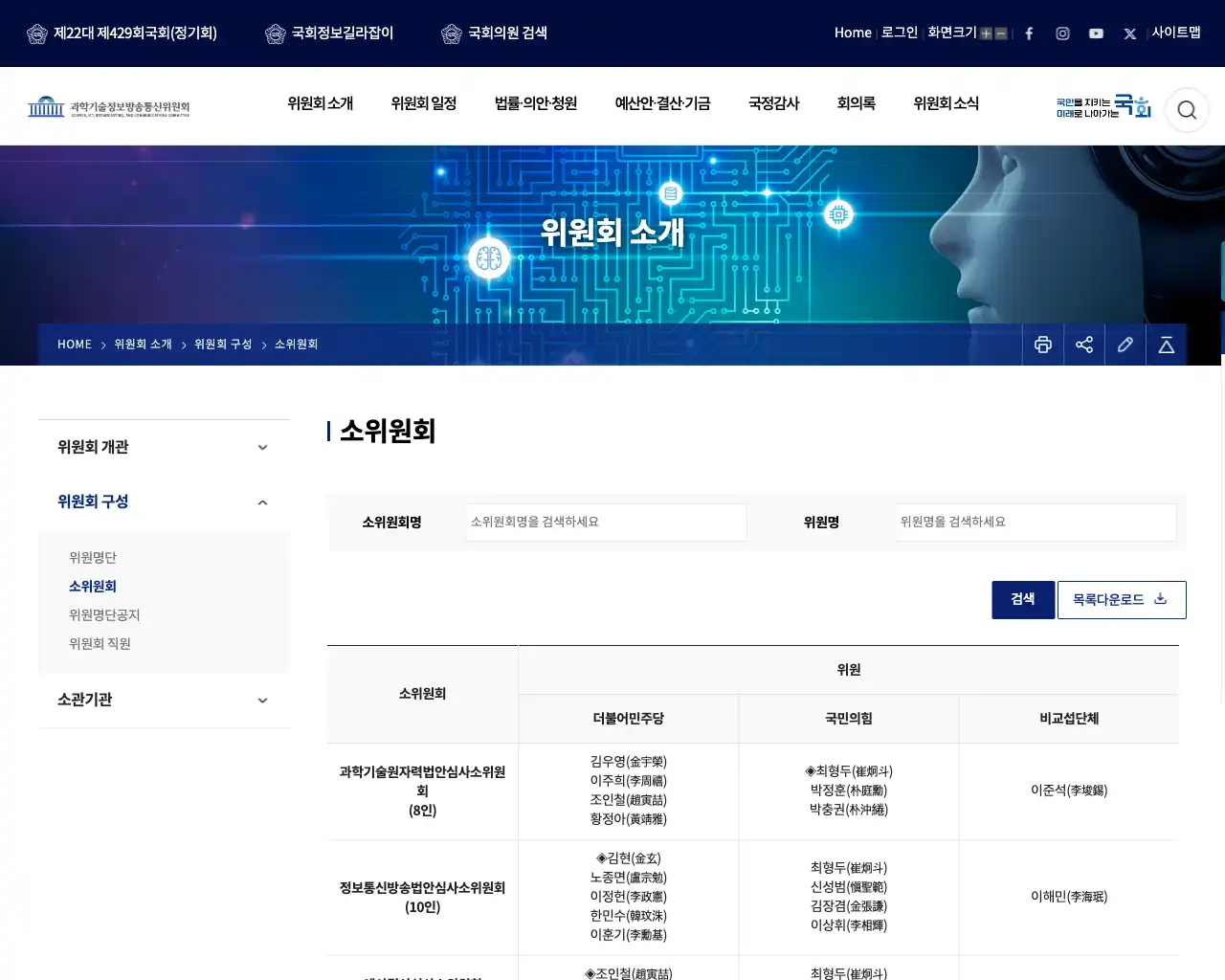Click the pencil edit icon
The height and width of the screenshot is (980, 1225).
[1125, 345]
